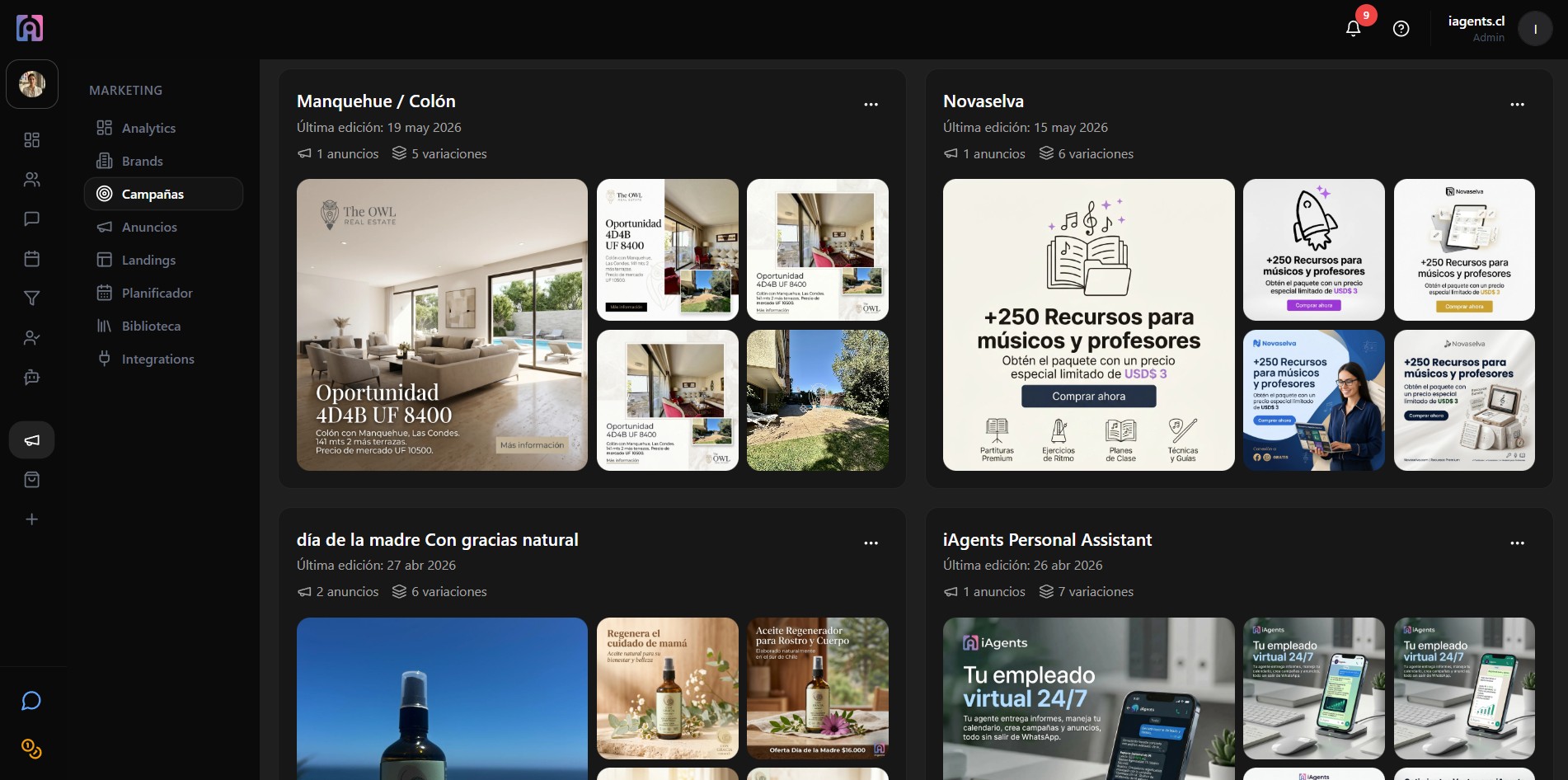Open the Novaselva campaign title
1568x780 pixels.
click(984, 101)
